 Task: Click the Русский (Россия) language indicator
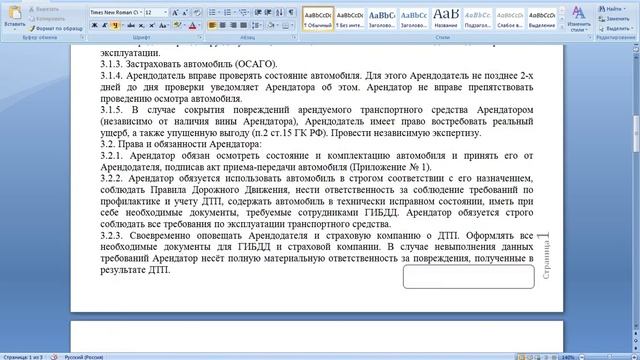coord(83,357)
